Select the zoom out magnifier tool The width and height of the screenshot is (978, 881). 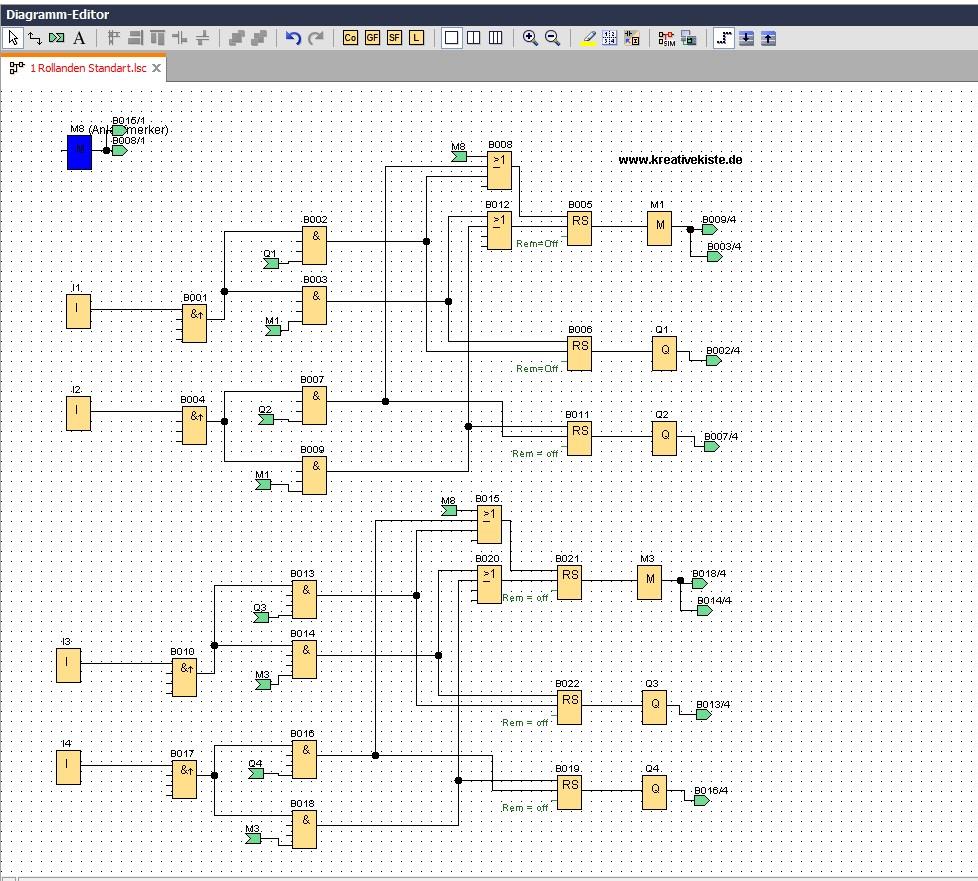(x=553, y=38)
